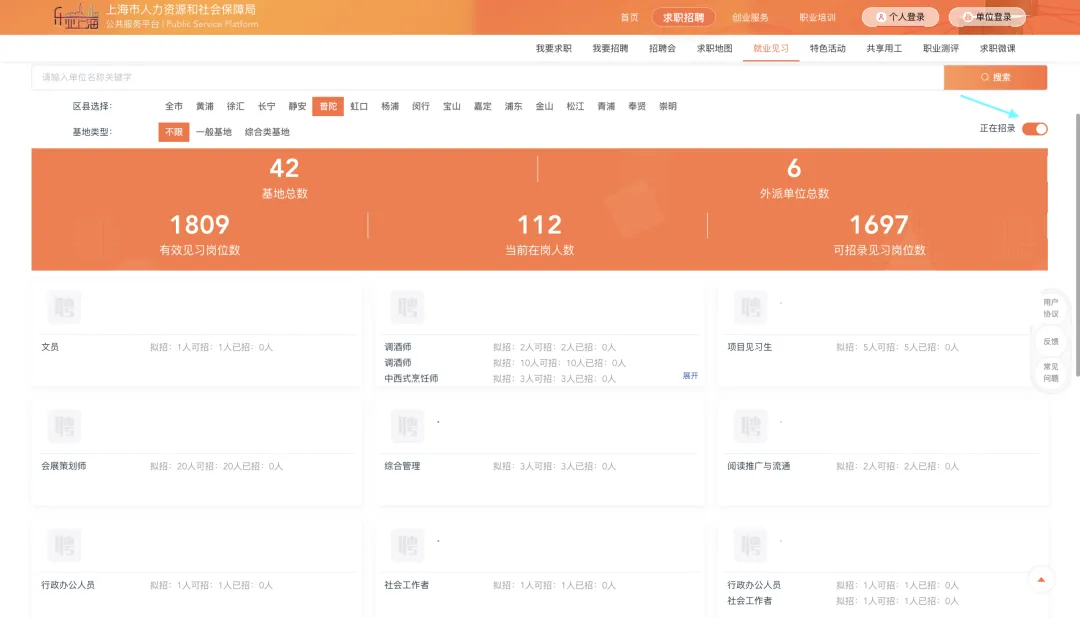The width and height of the screenshot is (1080, 618).
Task: Click the 42 基地总数 statistic
Action: [x=284, y=177]
